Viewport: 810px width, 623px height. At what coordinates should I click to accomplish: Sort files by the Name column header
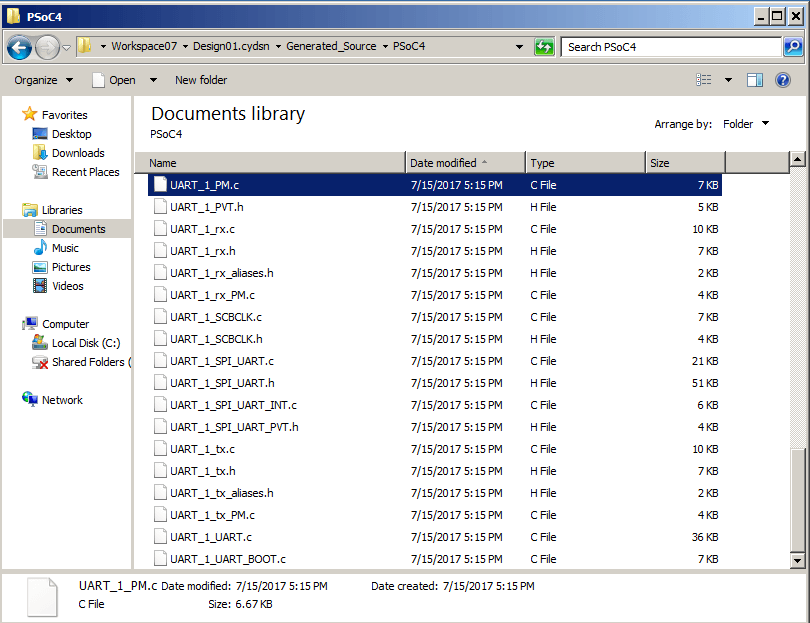(270, 163)
